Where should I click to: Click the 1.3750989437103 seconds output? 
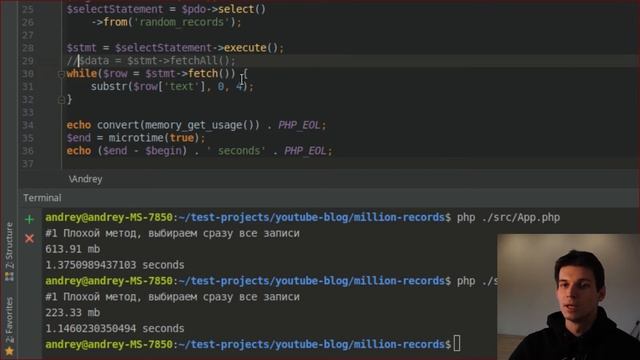coord(115,265)
